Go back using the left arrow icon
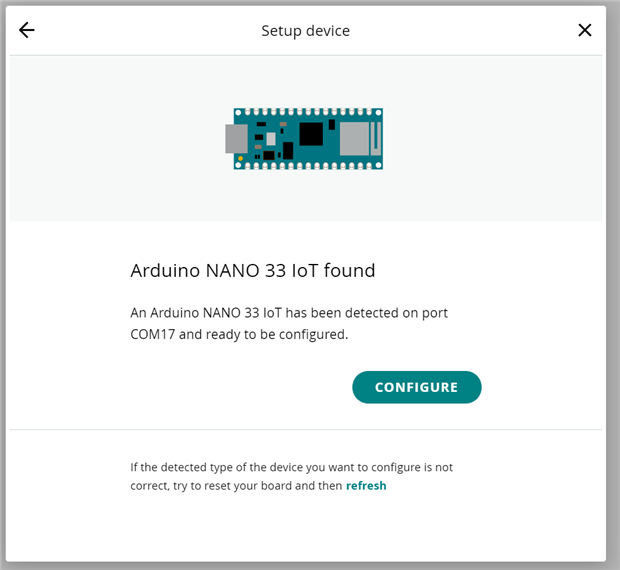 (27, 30)
